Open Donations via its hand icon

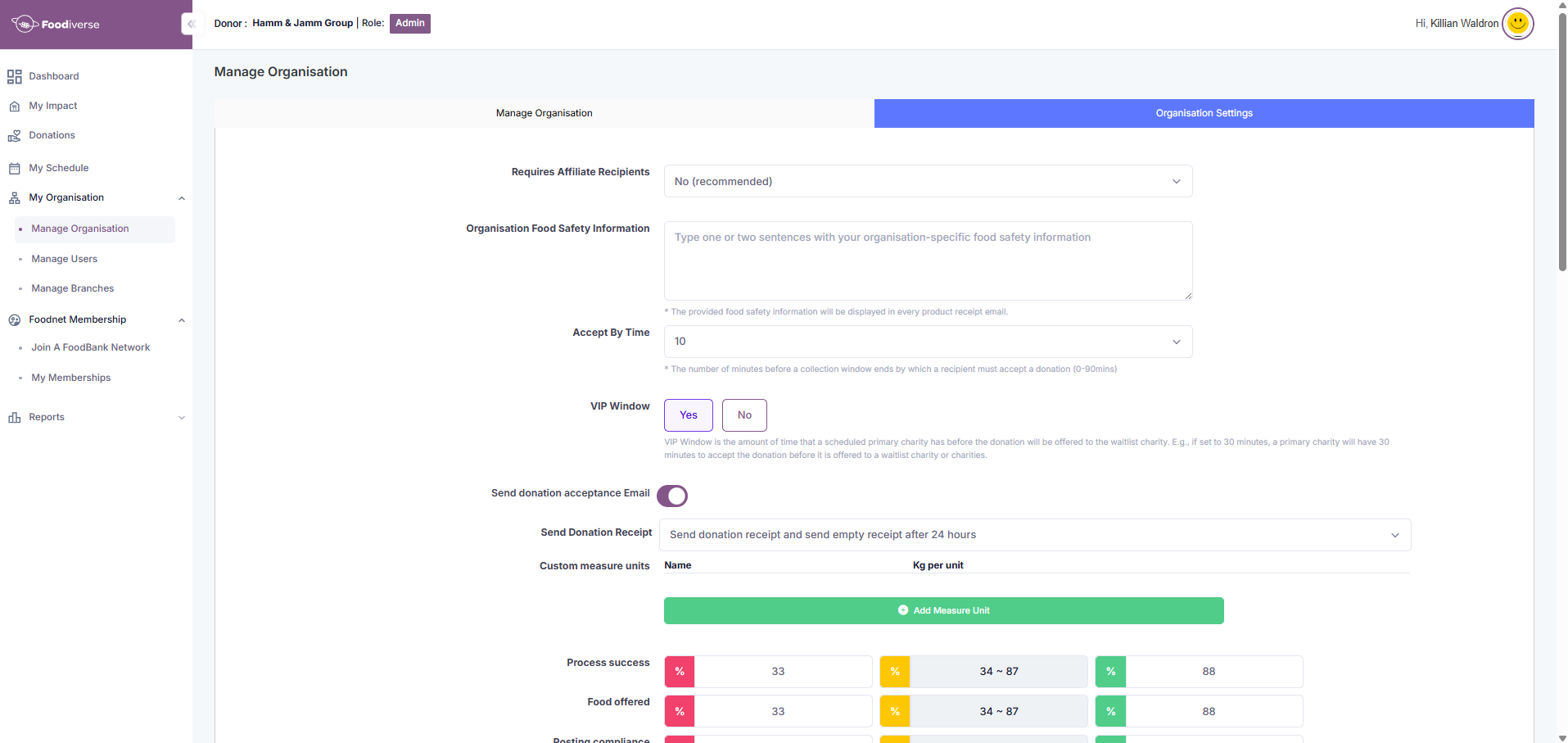pyautogui.click(x=14, y=136)
